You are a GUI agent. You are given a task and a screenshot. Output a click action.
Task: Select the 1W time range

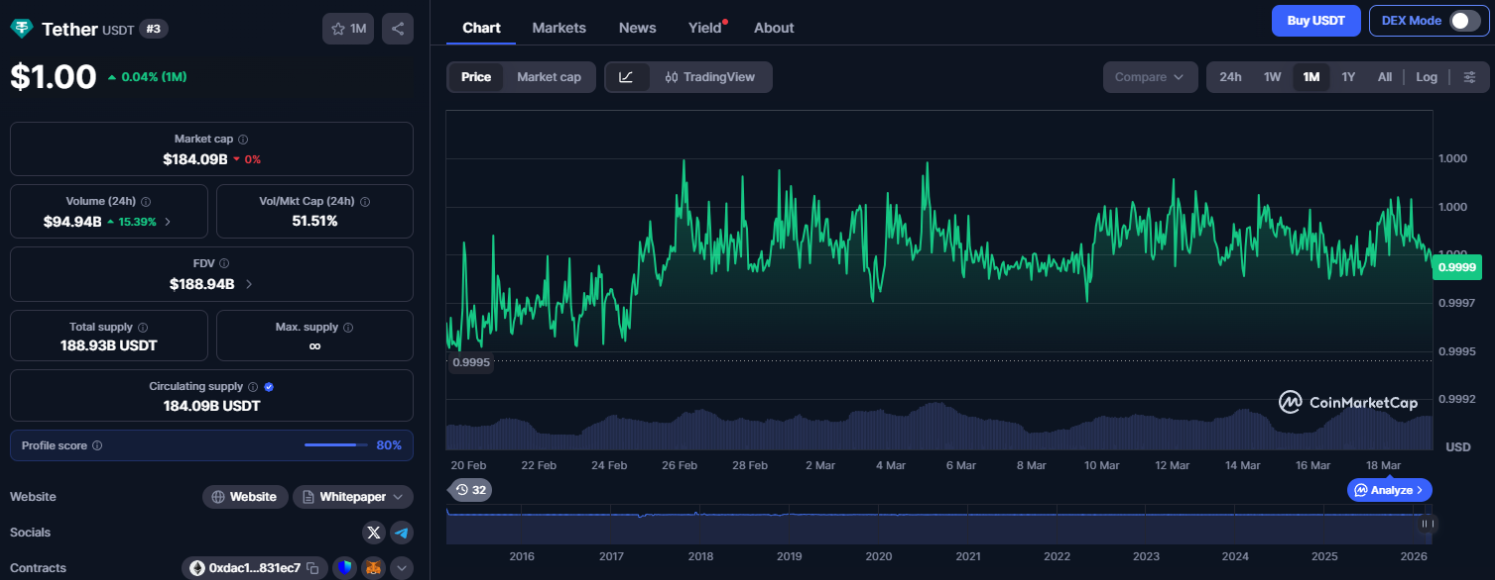pos(1272,77)
